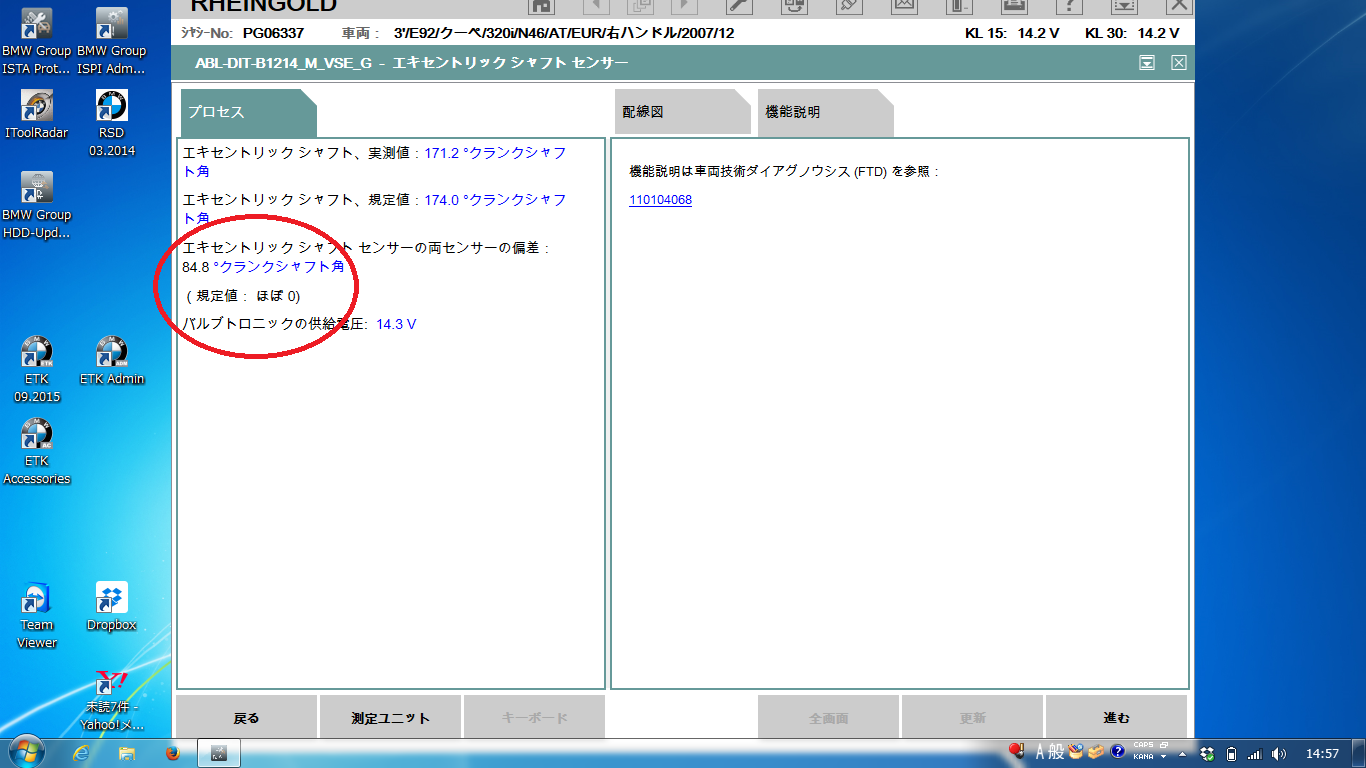This screenshot has width=1366, height=768.
Task: Open the 110104068 FTD link
Action: coord(660,200)
